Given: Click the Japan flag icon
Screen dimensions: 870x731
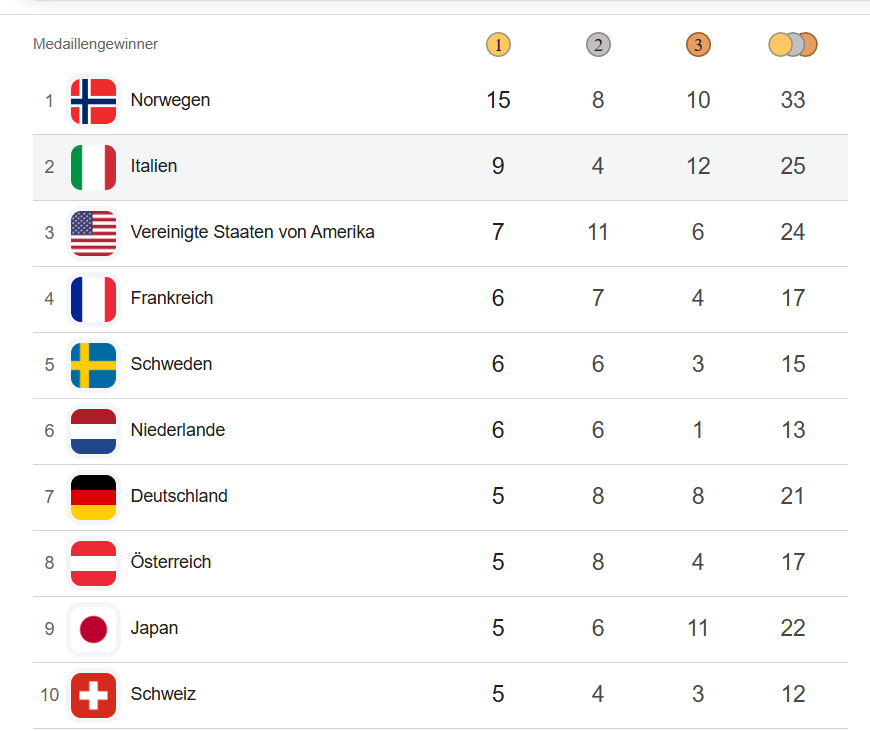Looking at the screenshot, I should (93, 629).
